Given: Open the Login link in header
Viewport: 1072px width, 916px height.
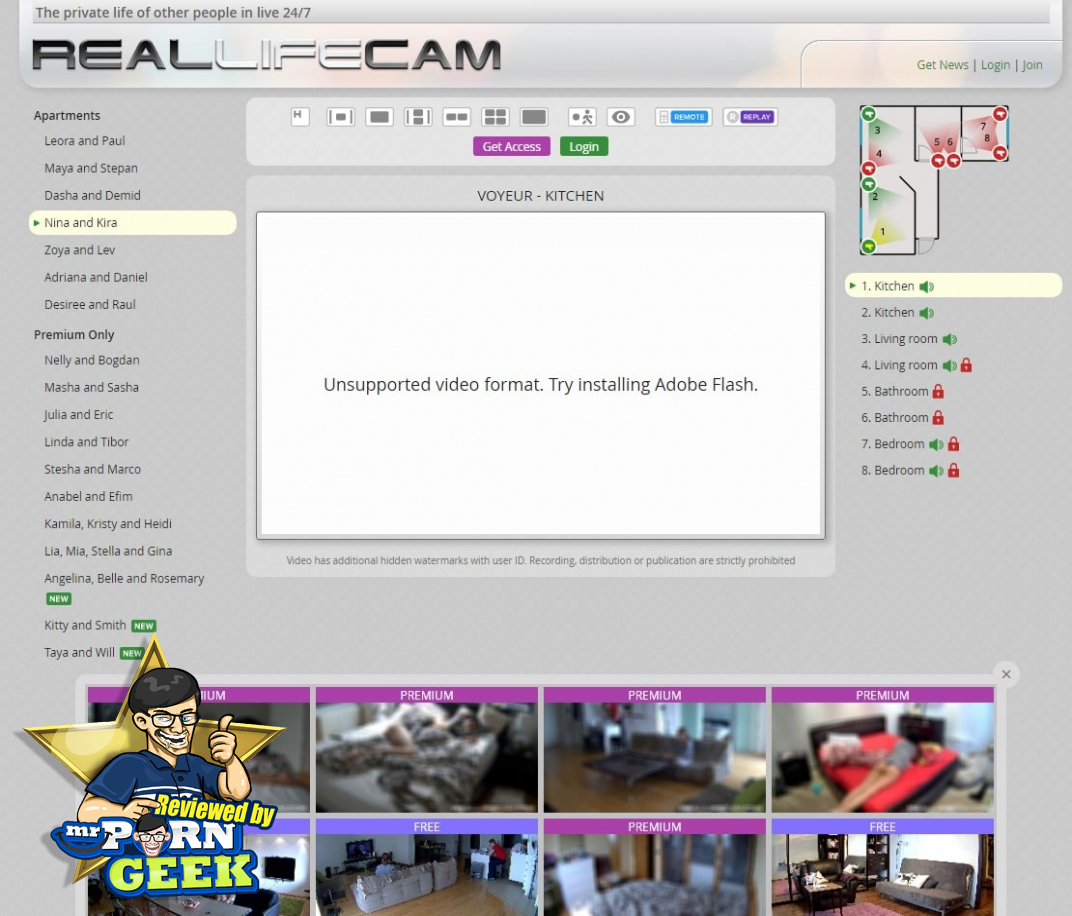Looking at the screenshot, I should pyautogui.click(x=995, y=65).
